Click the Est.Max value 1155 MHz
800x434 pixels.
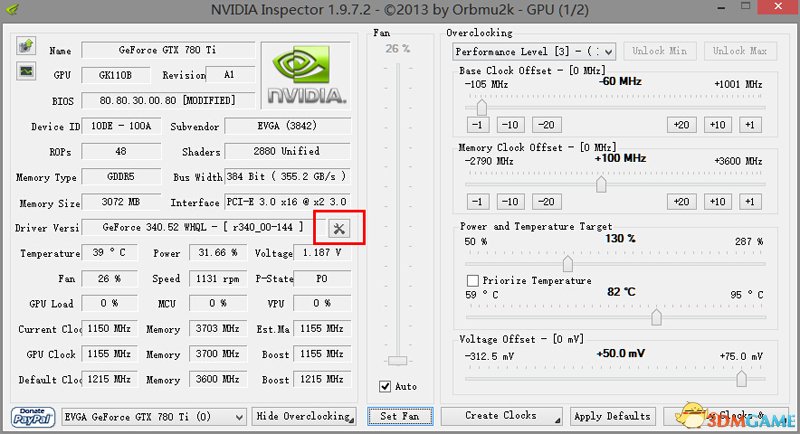(321, 329)
